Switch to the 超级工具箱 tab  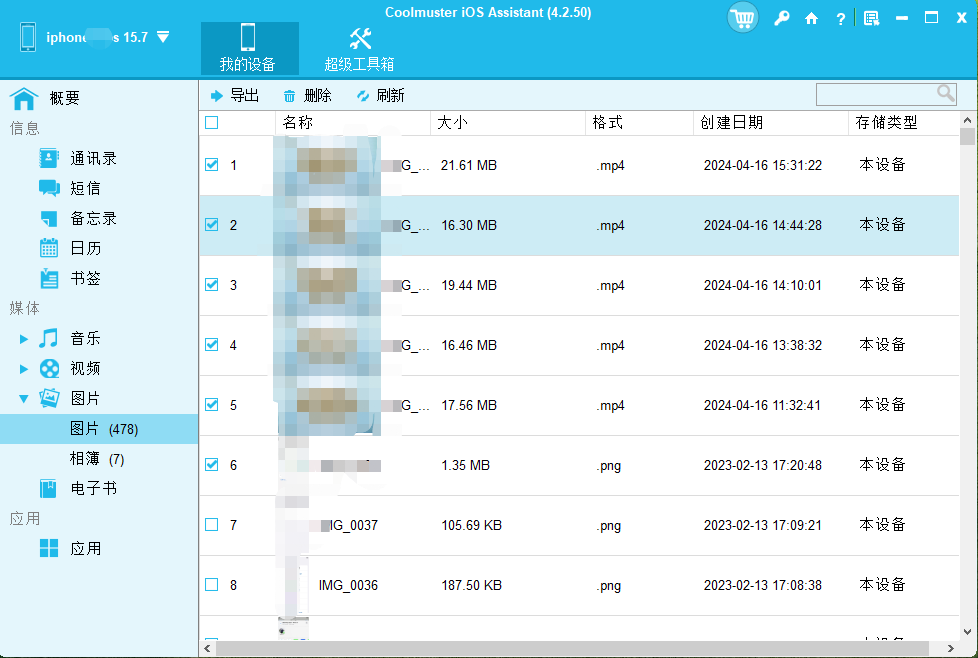(359, 49)
